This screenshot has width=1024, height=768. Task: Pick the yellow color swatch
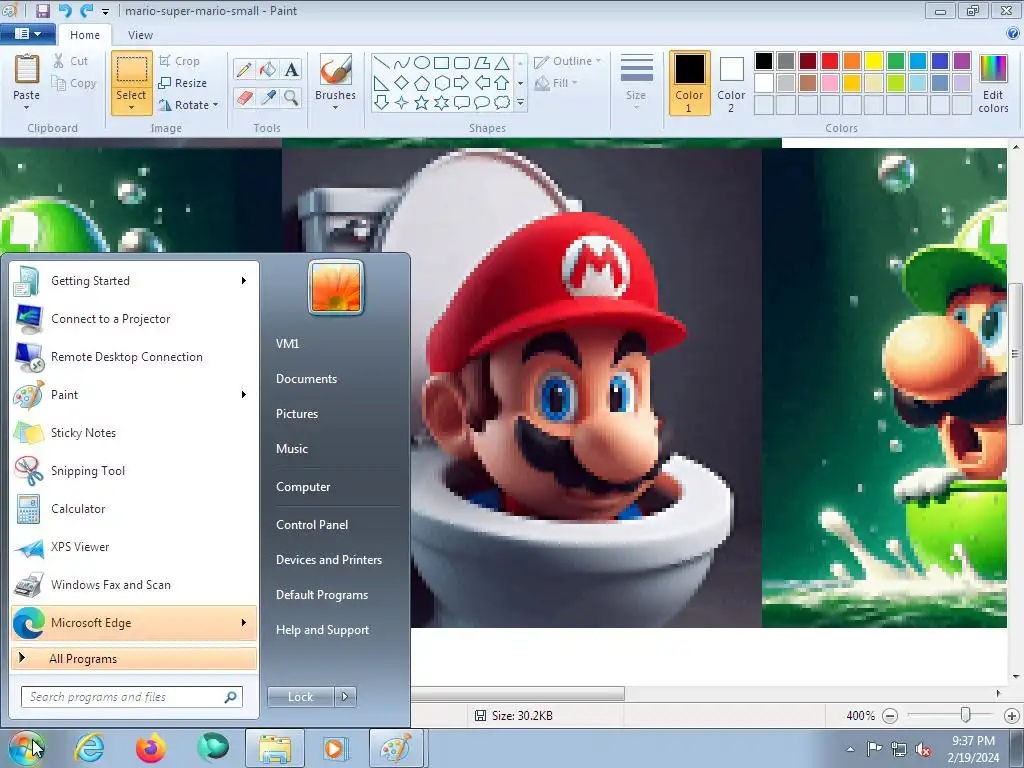pyautogui.click(x=874, y=61)
